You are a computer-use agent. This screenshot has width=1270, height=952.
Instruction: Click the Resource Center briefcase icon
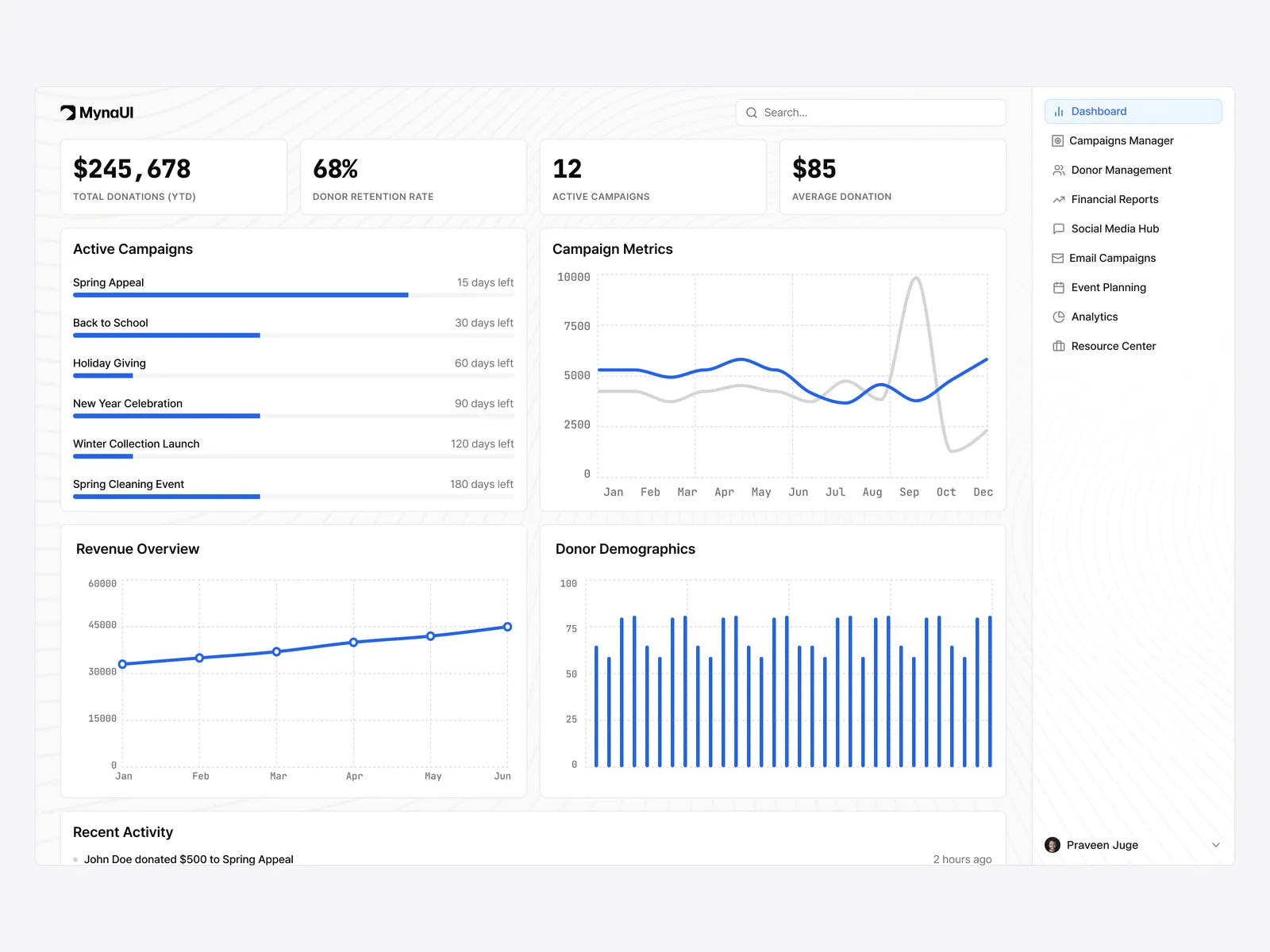point(1058,347)
